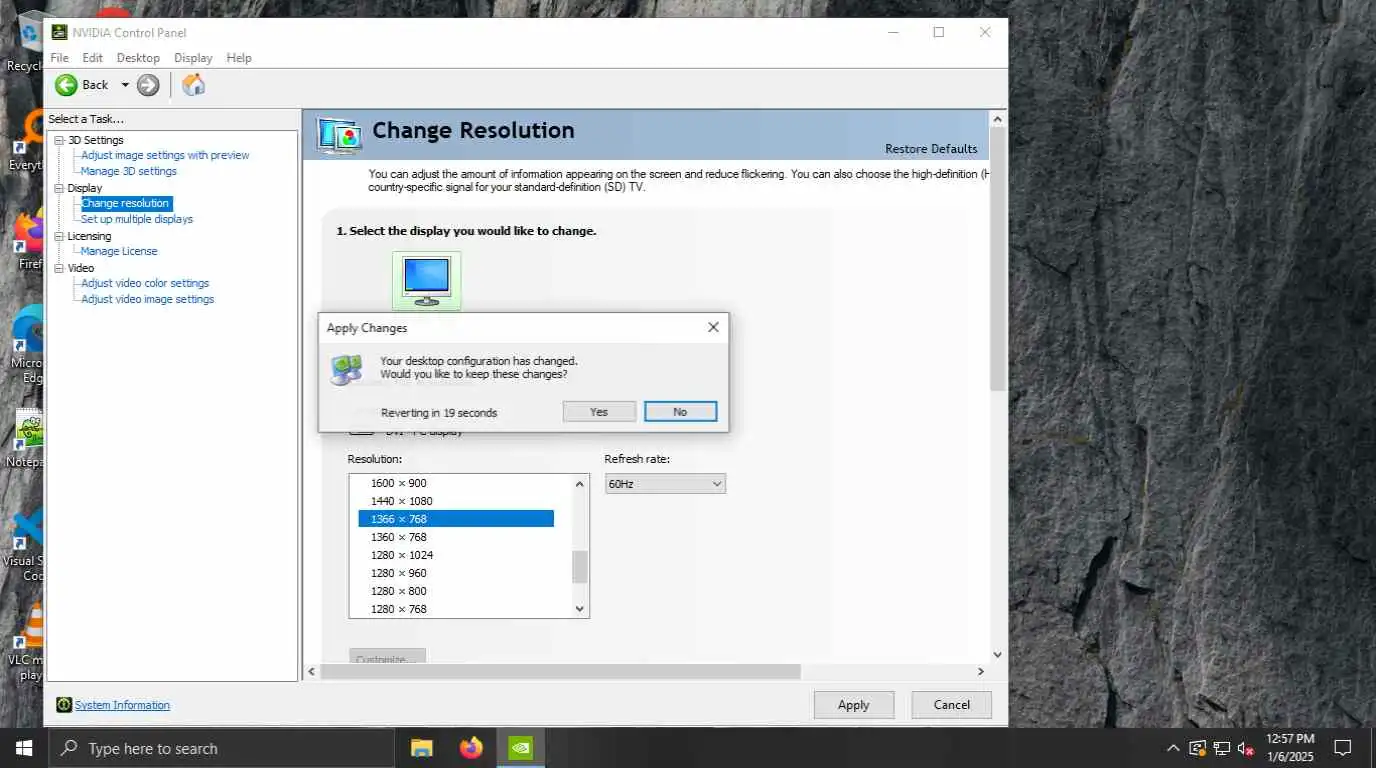Select the monitor display thumbnail

click(x=427, y=281)
